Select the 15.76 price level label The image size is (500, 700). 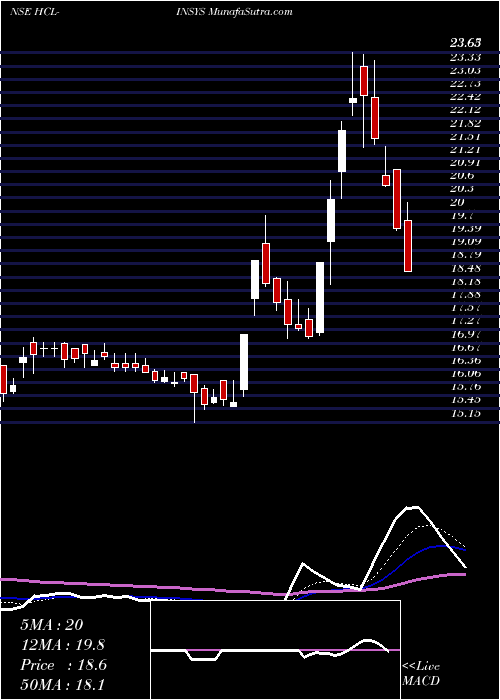(x=466, y=386)
